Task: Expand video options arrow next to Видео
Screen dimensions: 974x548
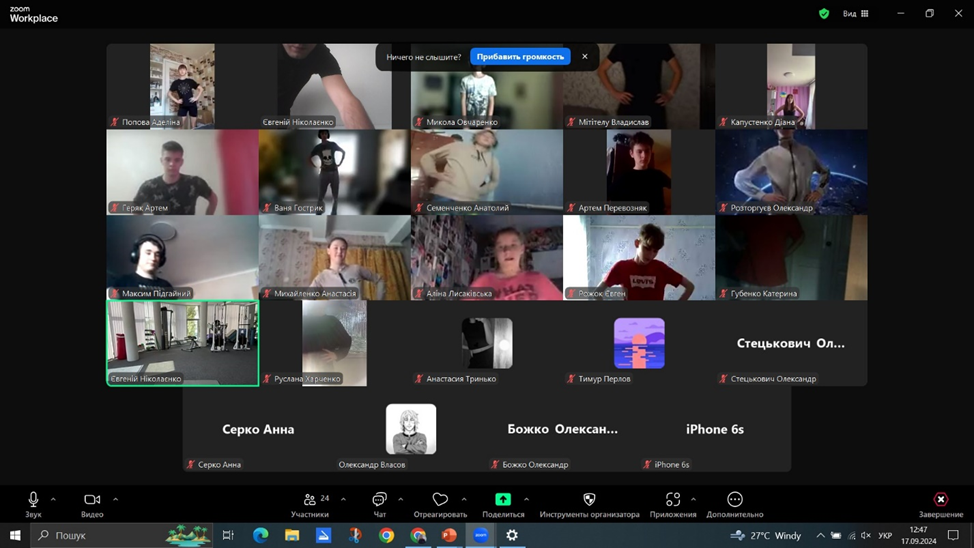Action: pyautogui.click(x=115, y=499)
